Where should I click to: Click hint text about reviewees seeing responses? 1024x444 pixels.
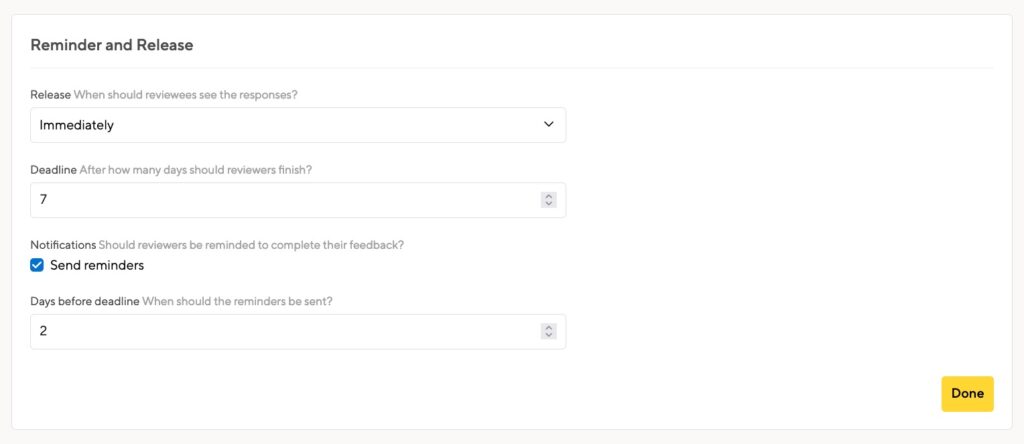(x=185, y=95)
